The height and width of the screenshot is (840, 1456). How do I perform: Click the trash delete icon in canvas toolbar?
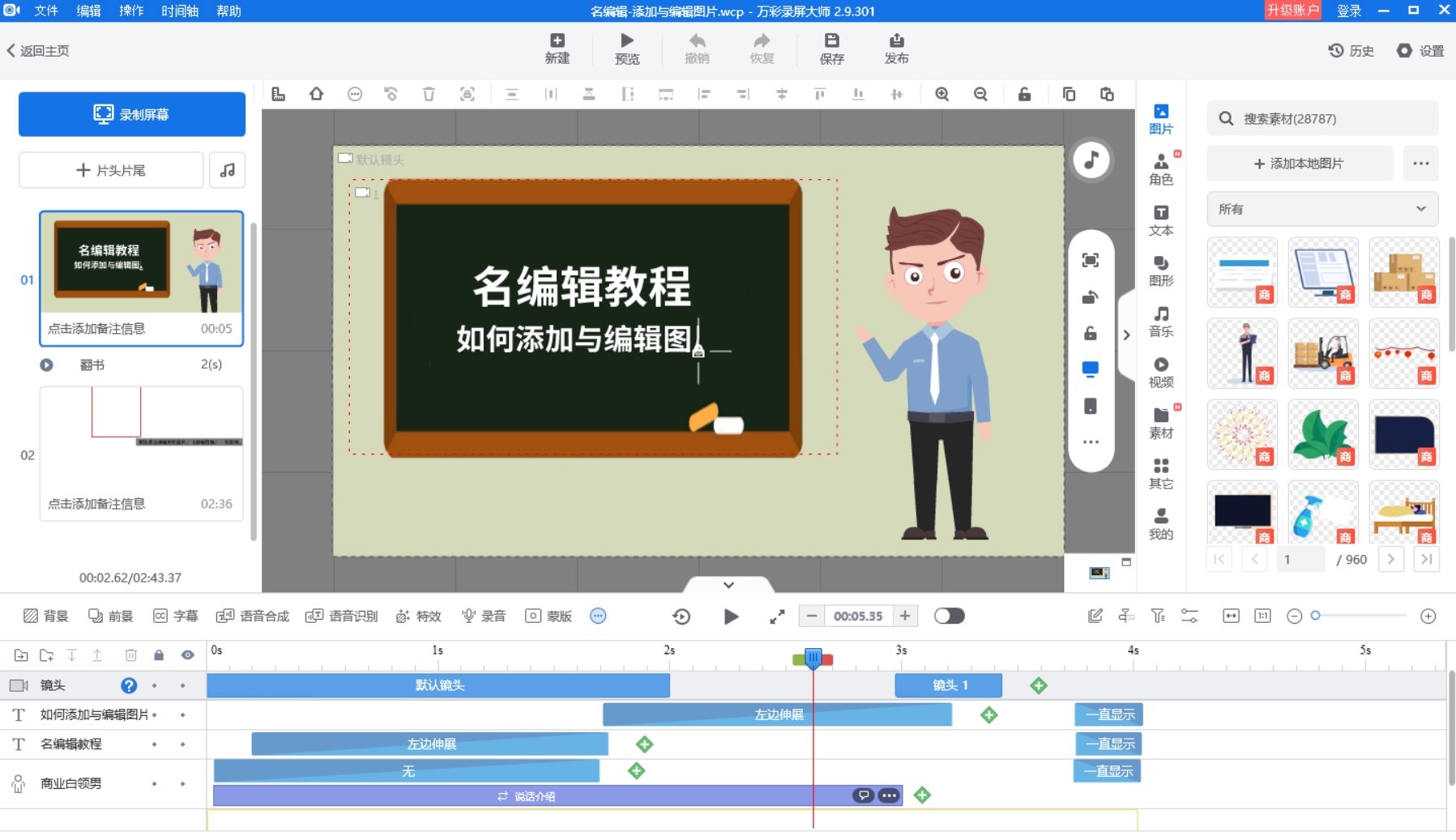429,94
